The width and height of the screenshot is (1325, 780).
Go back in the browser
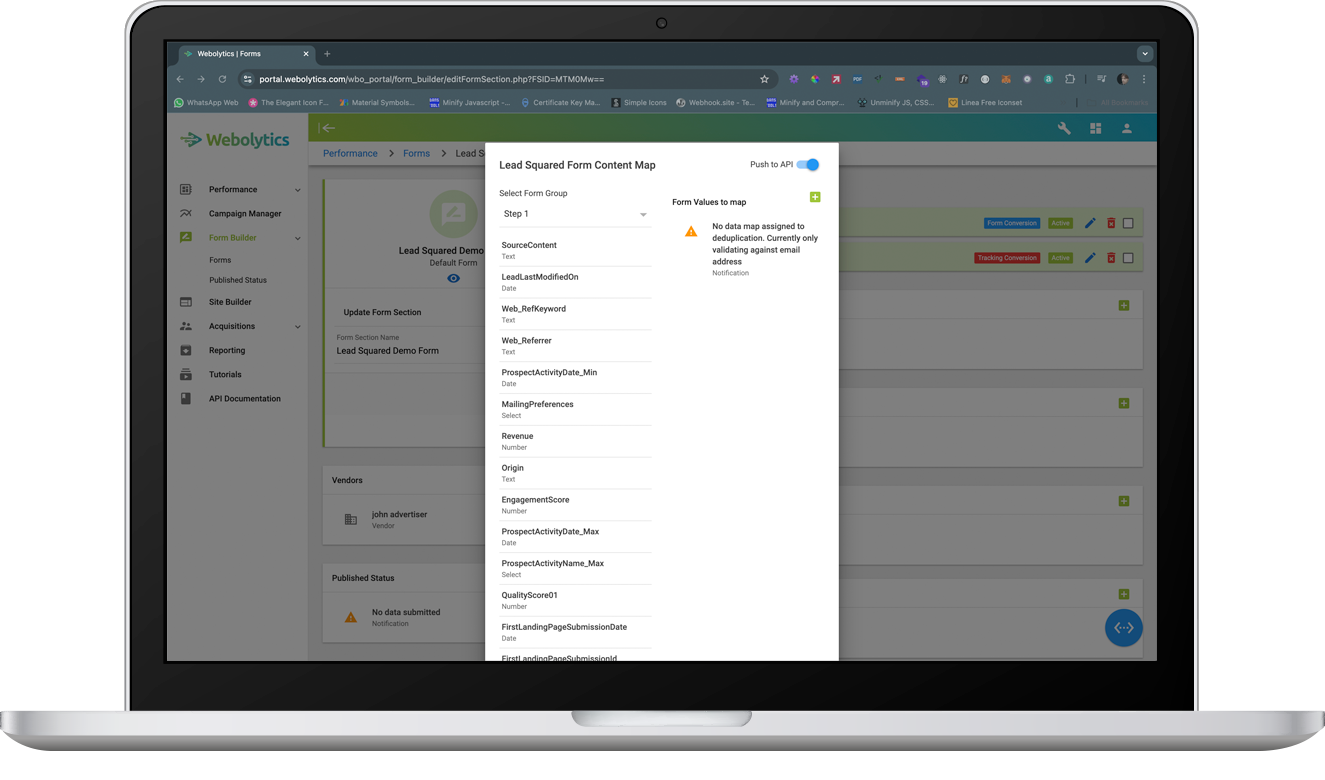[180, 79]
